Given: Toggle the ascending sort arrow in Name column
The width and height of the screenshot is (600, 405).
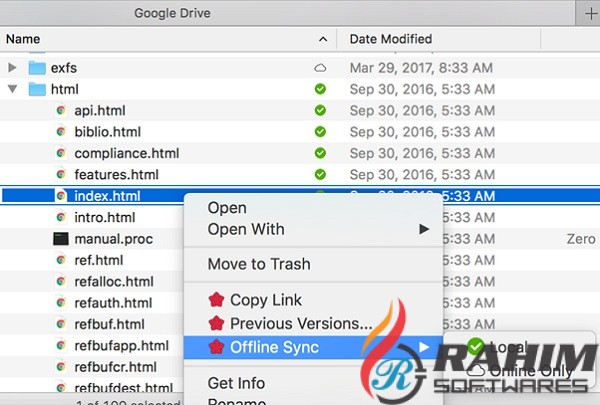Looking at the screenshot, I should [x=323, y=39].
